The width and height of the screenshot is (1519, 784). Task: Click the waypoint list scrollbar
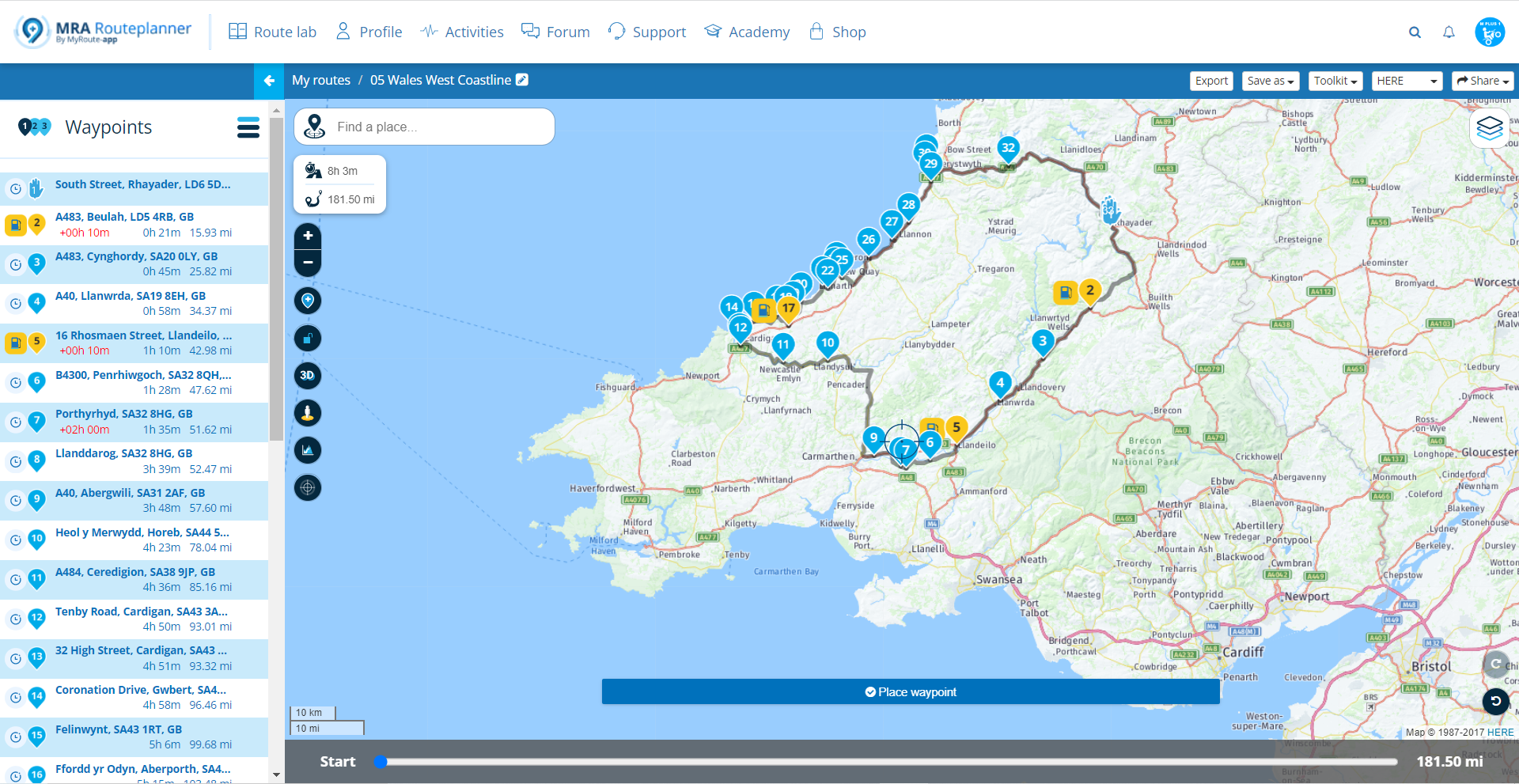pyautogui.click(x=276, y=279)
